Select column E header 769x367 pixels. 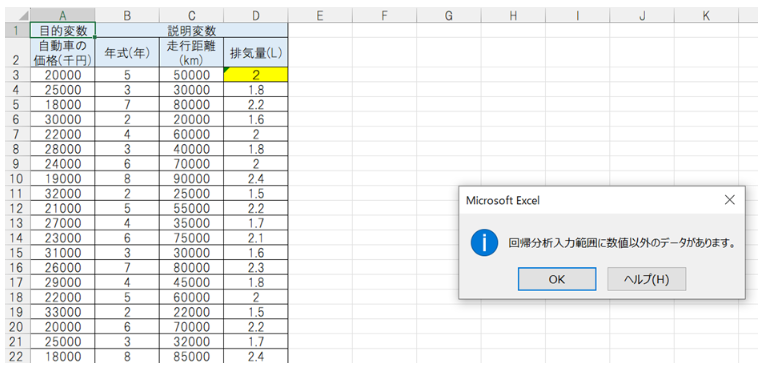[x=320, y=16]
